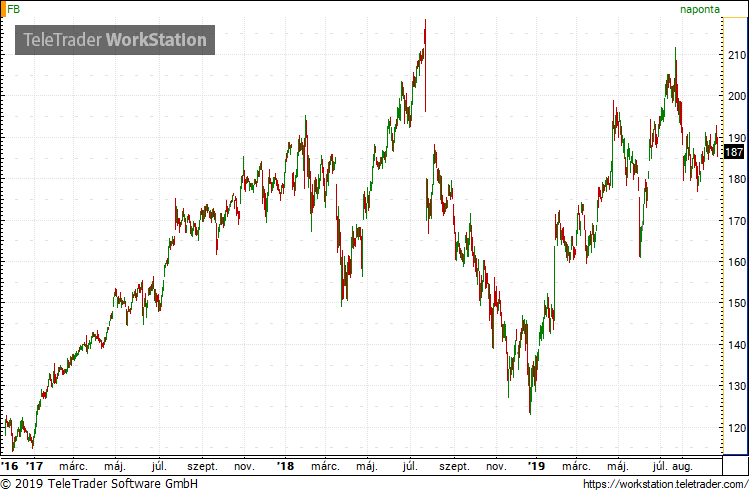The image size is (749, 492).
Task: Click the 'szept.' label between '17 and '18
Action: coord(202,467)
